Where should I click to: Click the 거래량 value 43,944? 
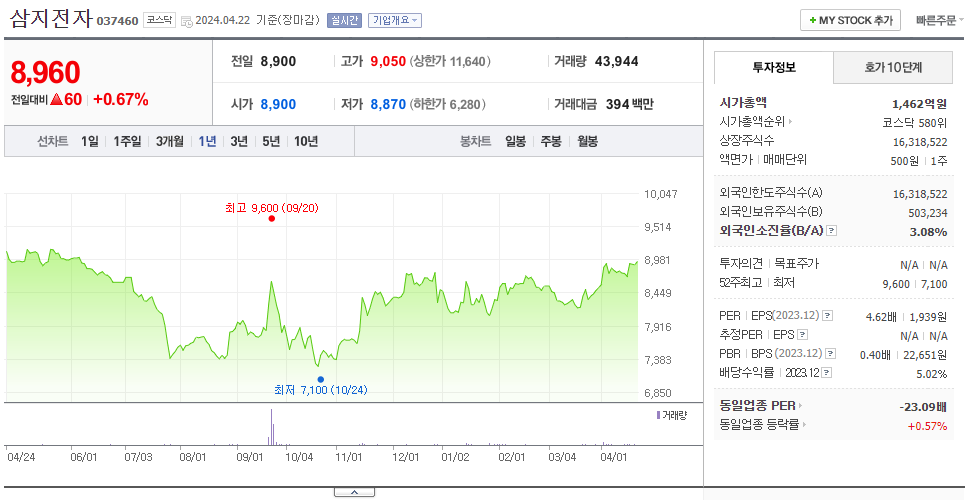coord(617,62)
